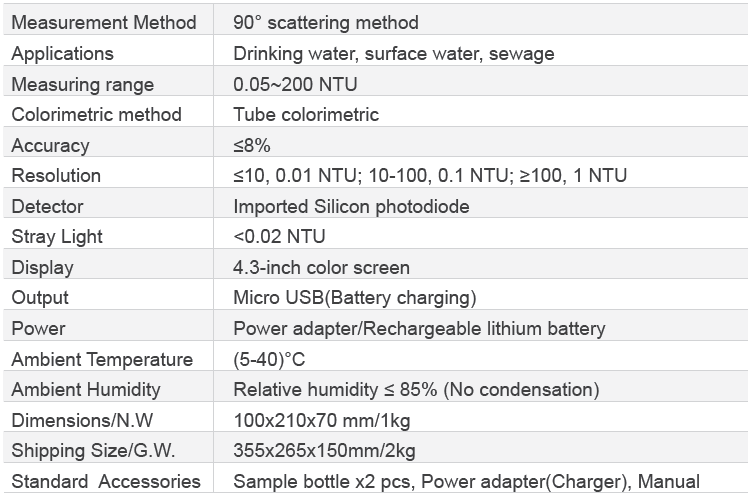Select the "Resolution" row label
Viewport: 748px width, 496px height.
(x=56, y=176)
